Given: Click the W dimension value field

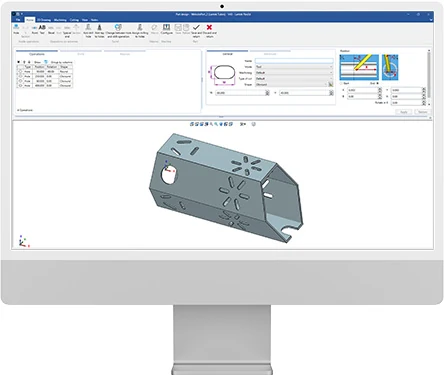Looking at the screenshot, I should [x=240, y=93].
